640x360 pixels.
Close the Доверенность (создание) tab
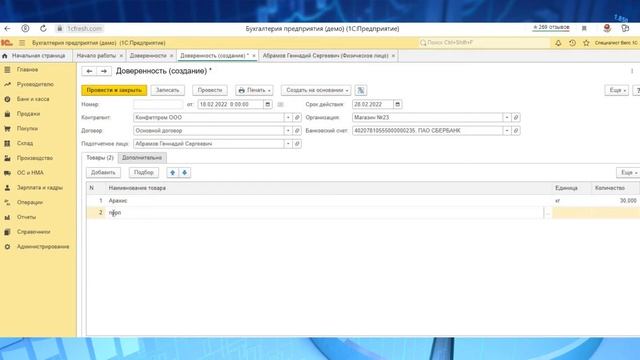tap(254, 56)
